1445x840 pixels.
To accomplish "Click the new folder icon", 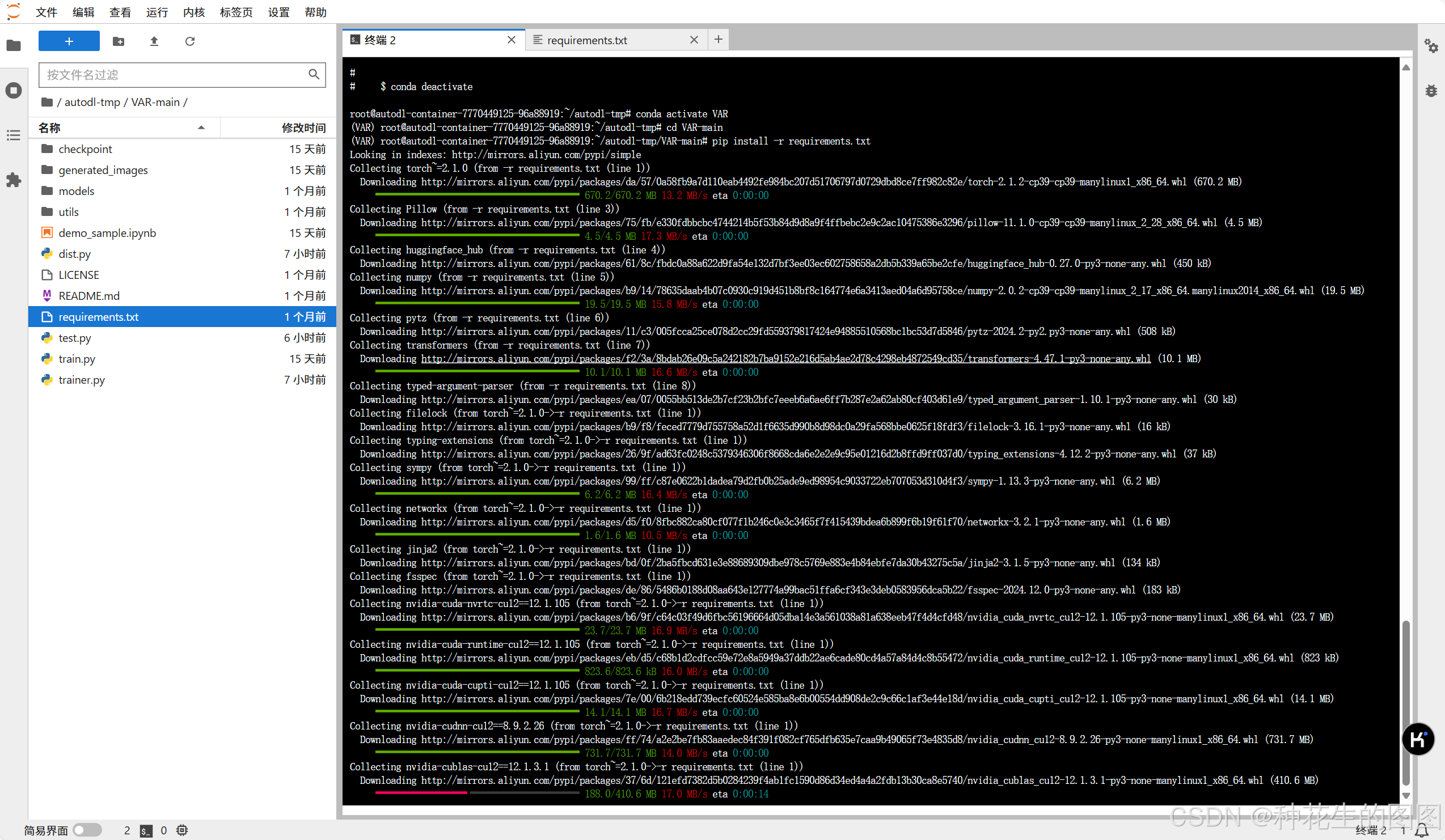I will (119, 41).
